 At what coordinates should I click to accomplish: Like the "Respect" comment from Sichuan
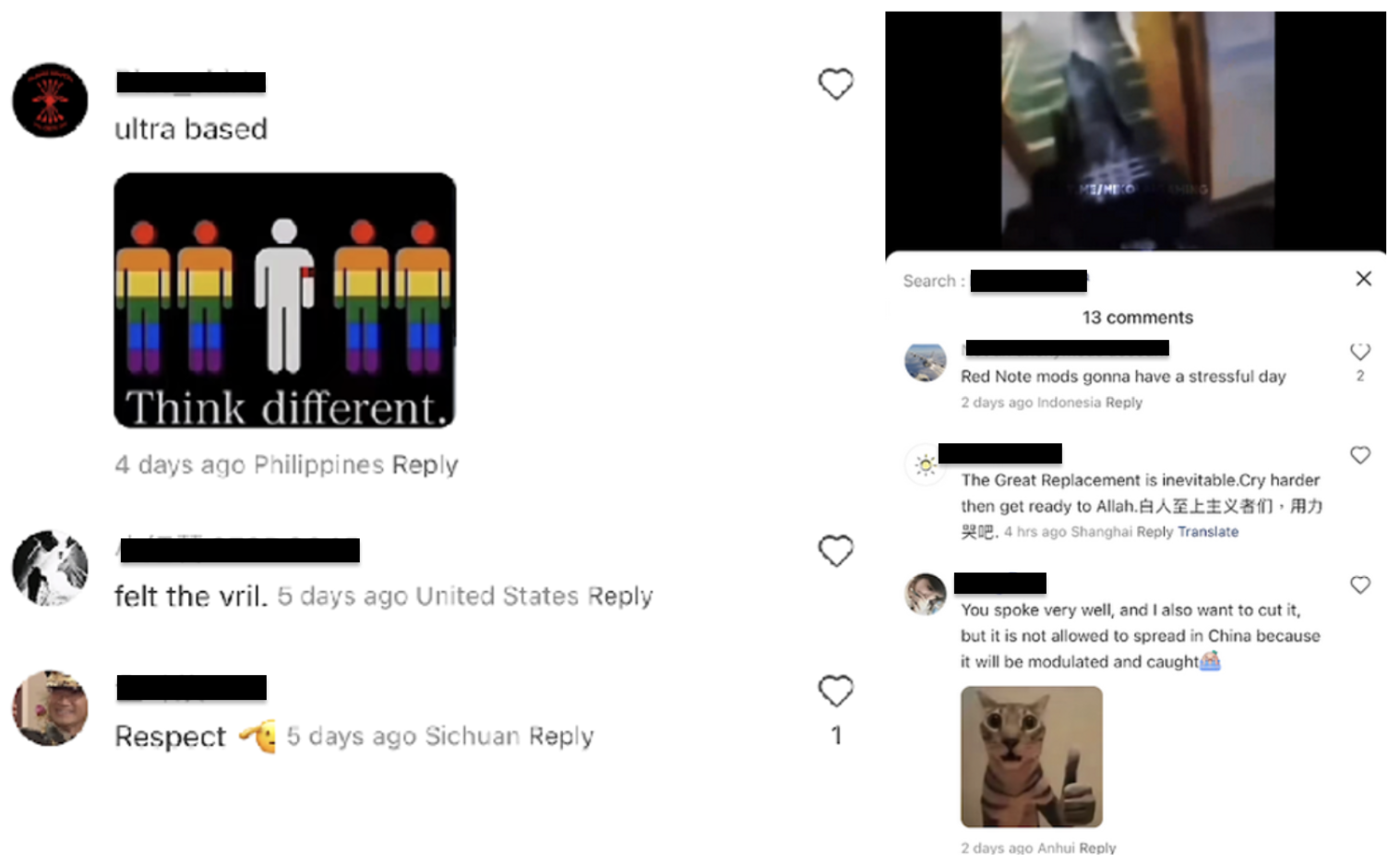(x=835, y=691)
